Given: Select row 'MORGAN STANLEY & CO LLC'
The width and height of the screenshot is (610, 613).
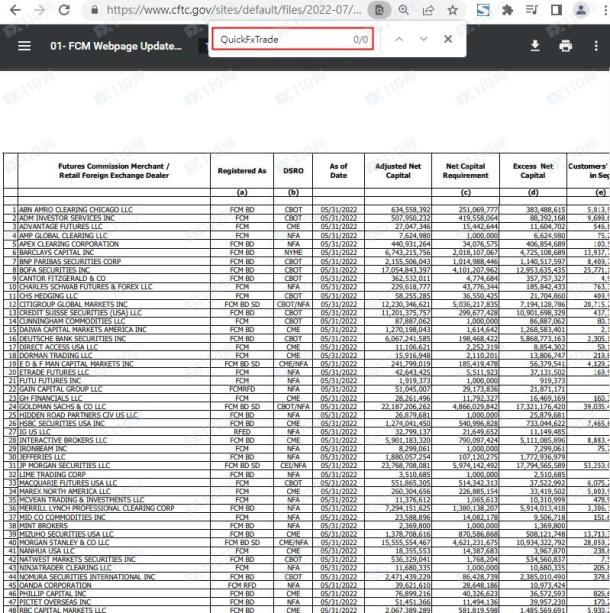Looking at the screenshot, I should pyautogui.click(x=307, y=542).
